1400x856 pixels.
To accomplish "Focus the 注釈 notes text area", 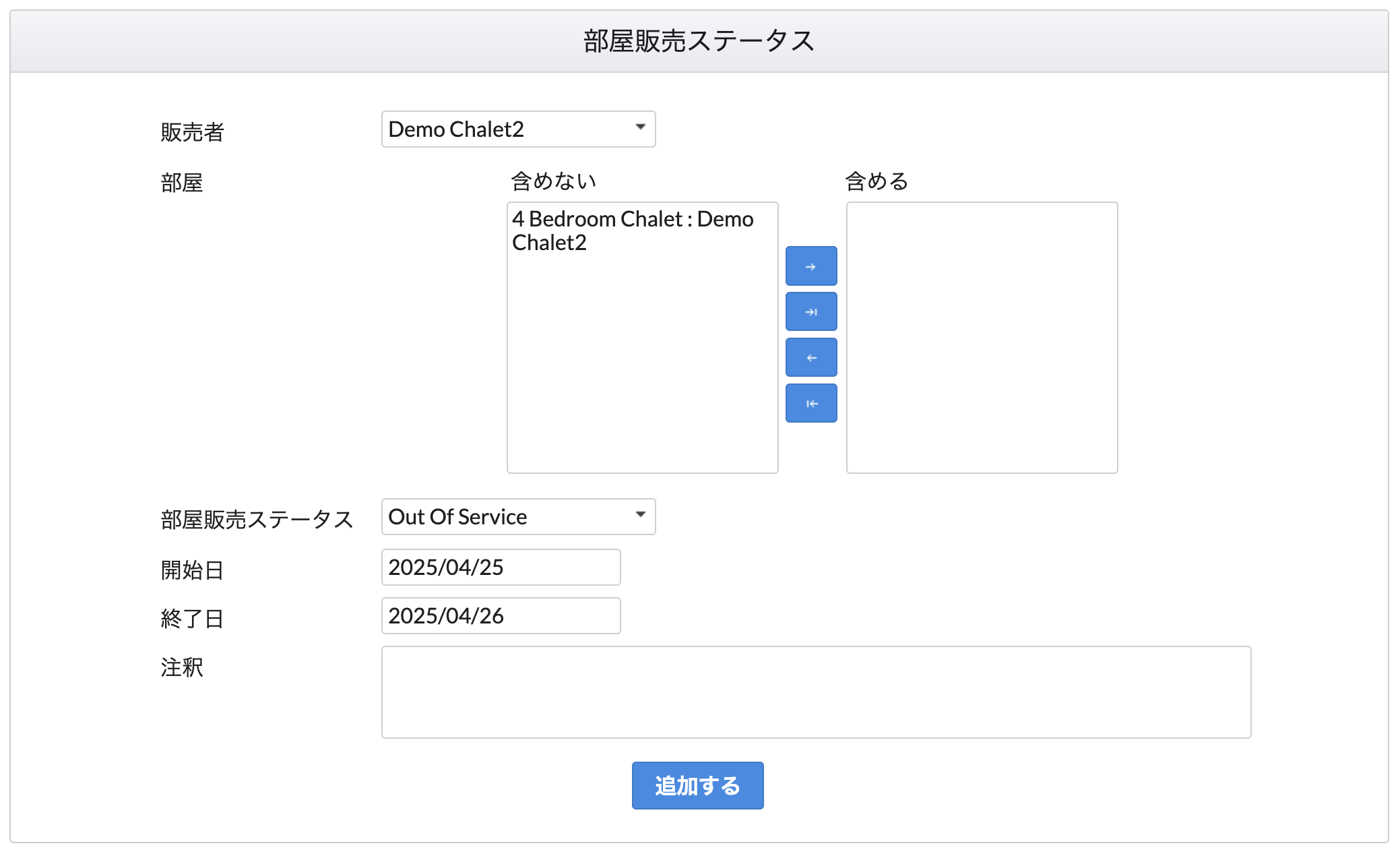I will click(x=816, y=692).
